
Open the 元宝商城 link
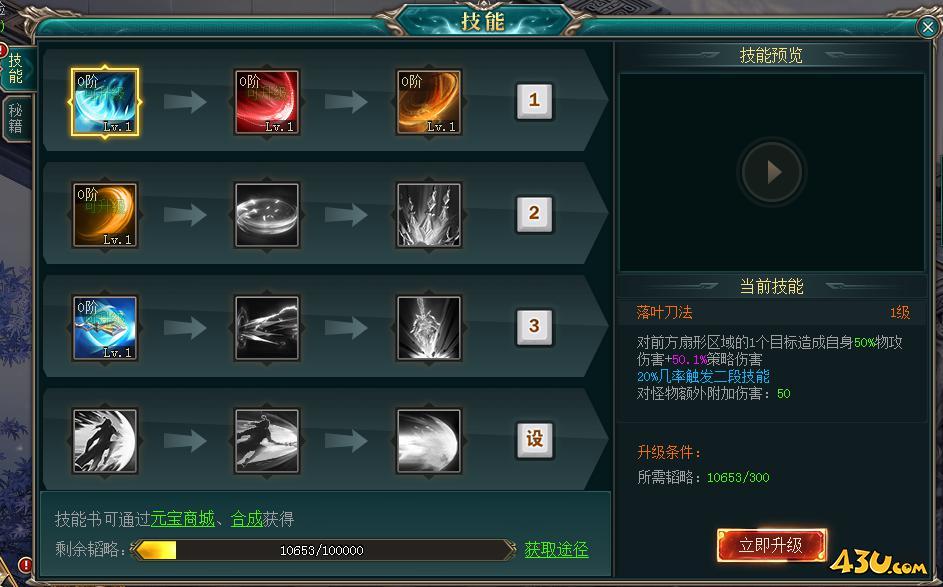coord(182,518)
